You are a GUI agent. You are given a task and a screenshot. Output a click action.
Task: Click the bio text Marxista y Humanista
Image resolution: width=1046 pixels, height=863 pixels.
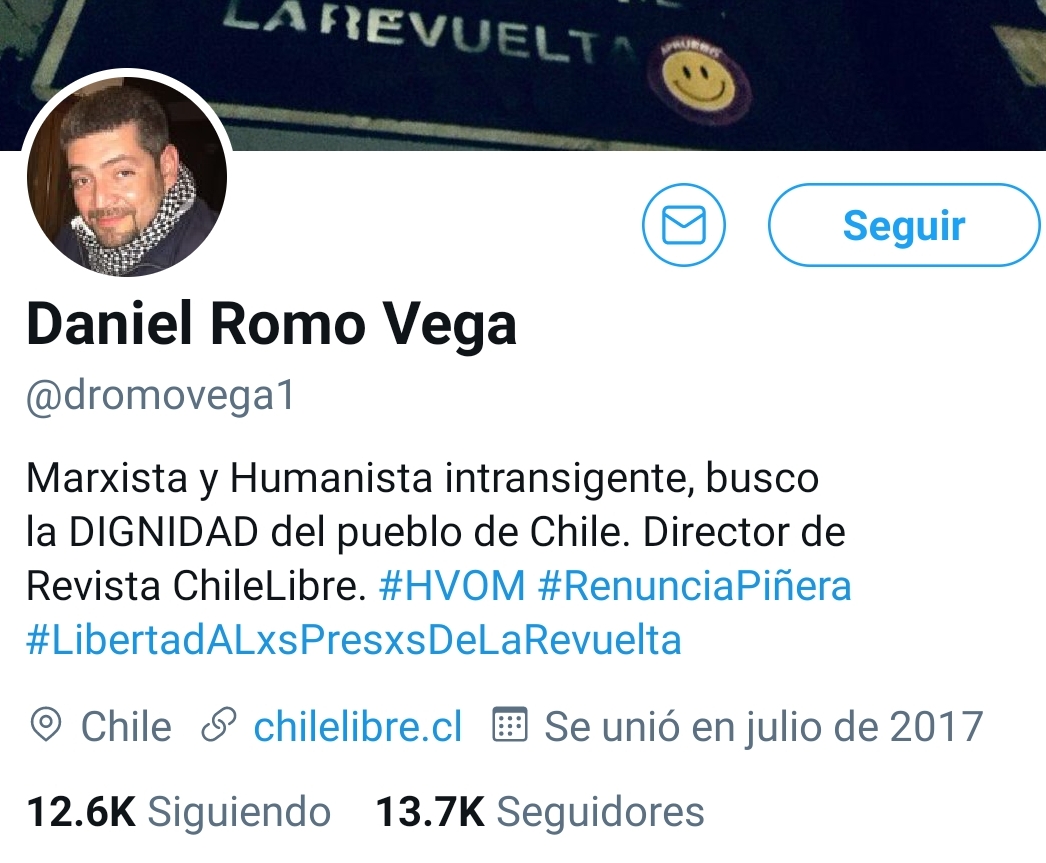(x=230, y=478)
